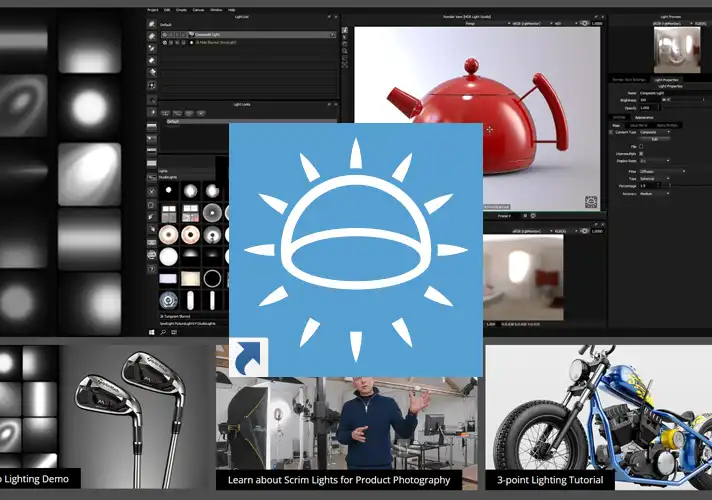Image resolution: width=712 pixels, height=500 pixels.
Task: Select the large white sphere light preset
Action: click(168, 257)
